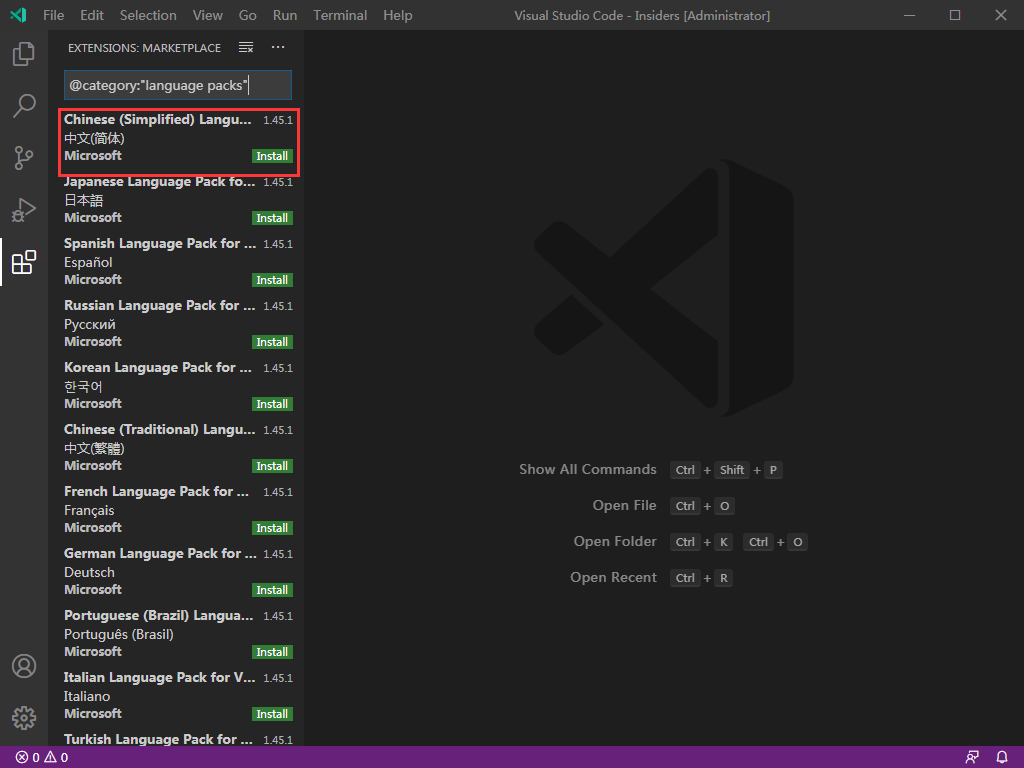Image resolution: width=1024 pixels, height=768 pixels.
Task: Open notifications bell in status bar
Action: click(x=1002, y=758)
